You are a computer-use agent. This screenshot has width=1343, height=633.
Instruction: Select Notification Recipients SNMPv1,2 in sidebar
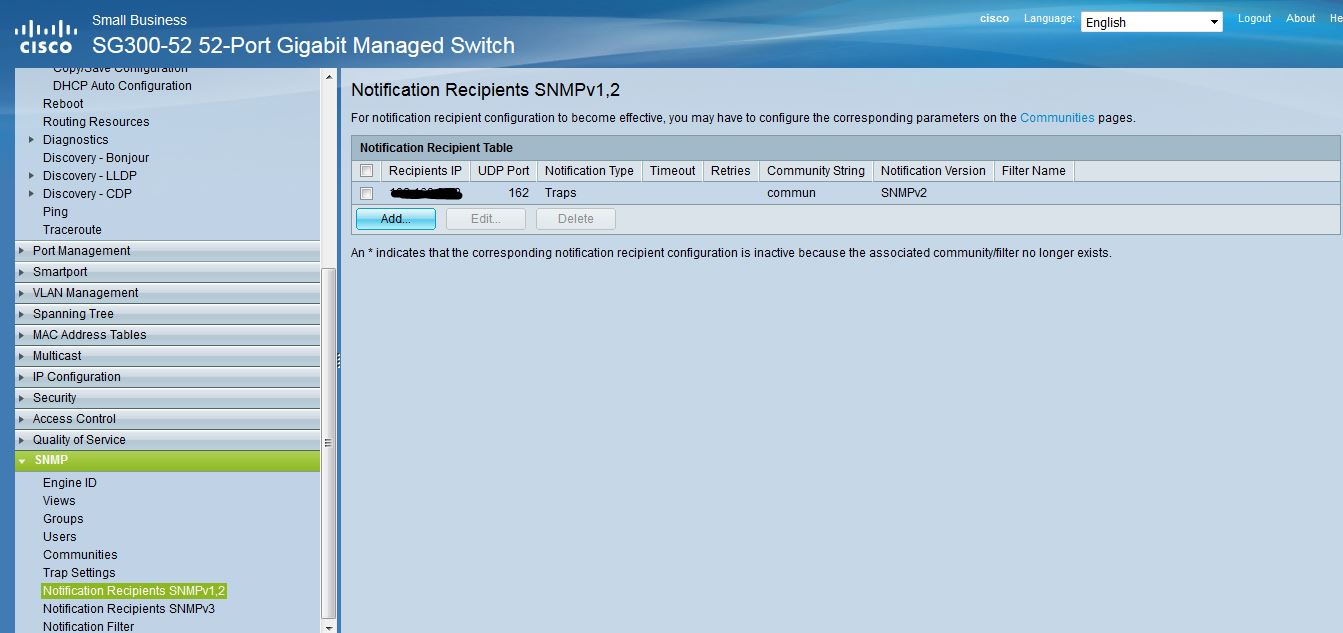134,591
